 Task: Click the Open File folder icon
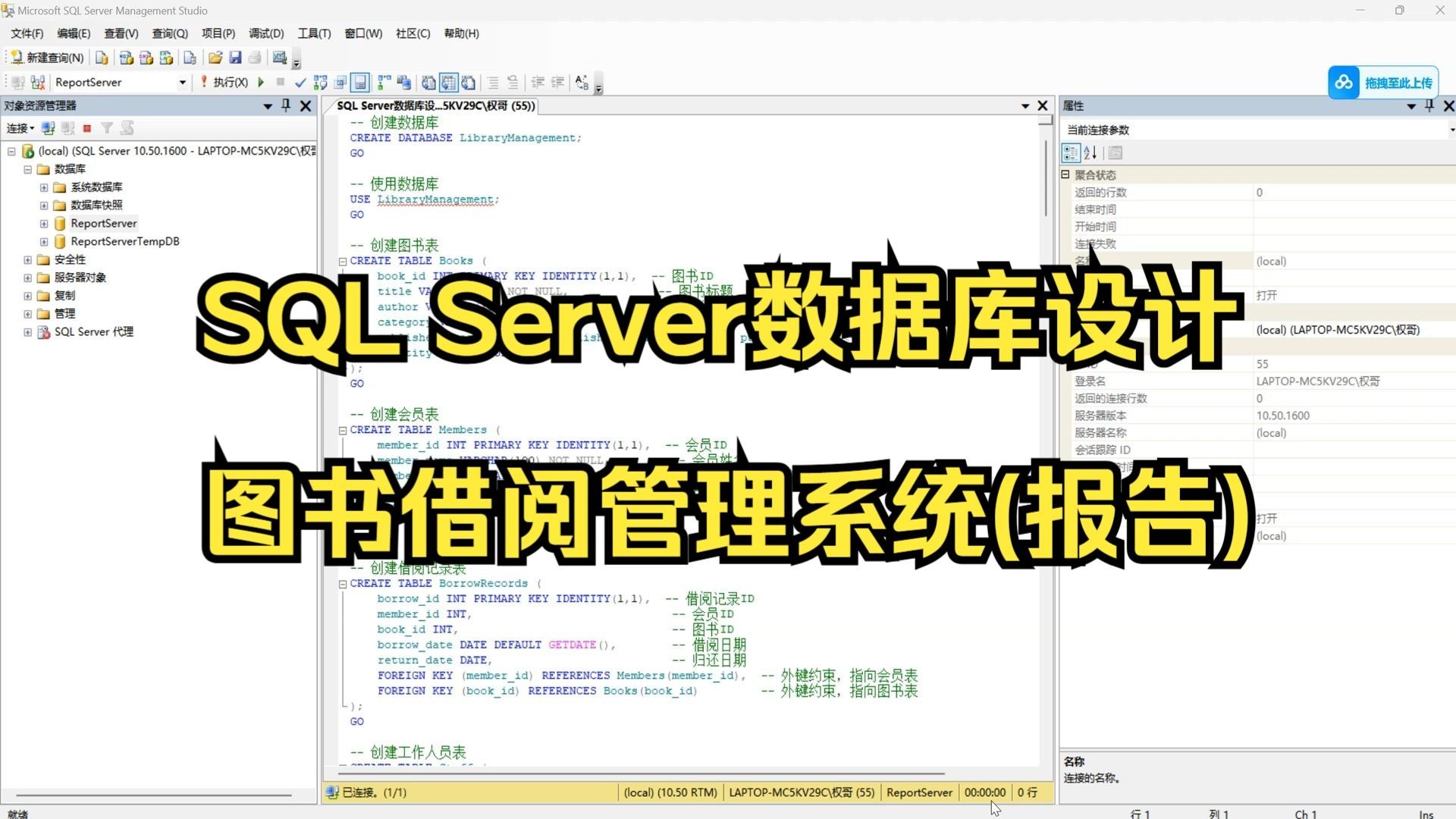click(x=215, y=58)
